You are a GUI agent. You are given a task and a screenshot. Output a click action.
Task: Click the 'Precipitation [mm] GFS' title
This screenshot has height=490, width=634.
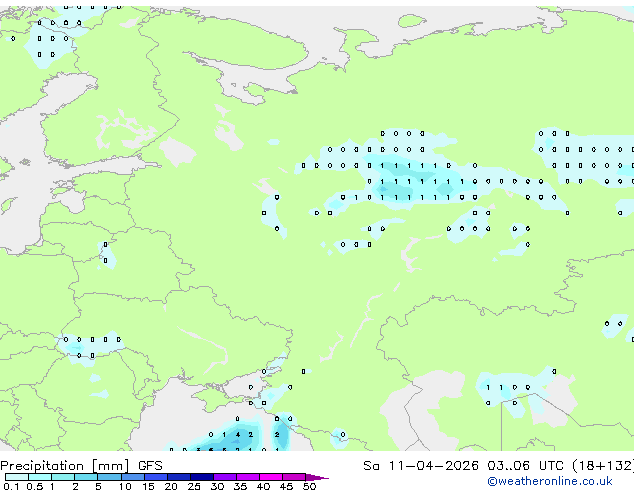point(81,466)
